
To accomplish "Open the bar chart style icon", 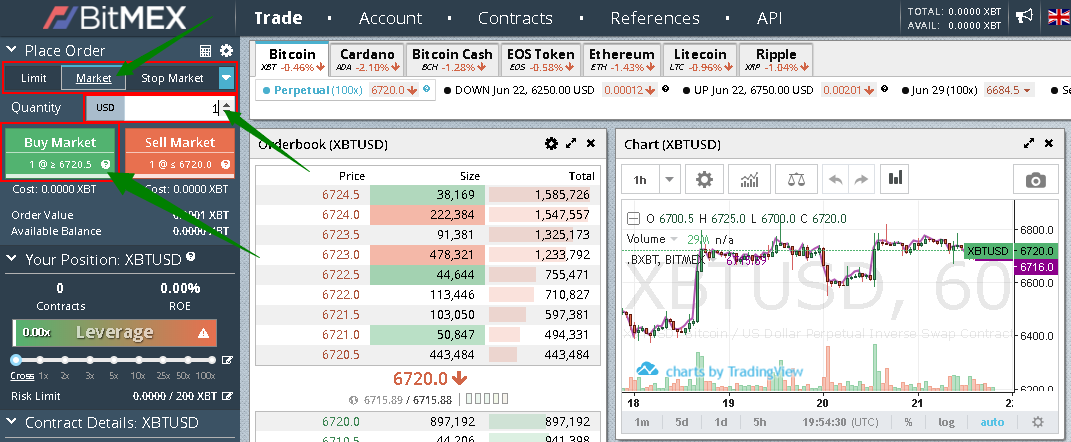I will (x=895, y=179).
